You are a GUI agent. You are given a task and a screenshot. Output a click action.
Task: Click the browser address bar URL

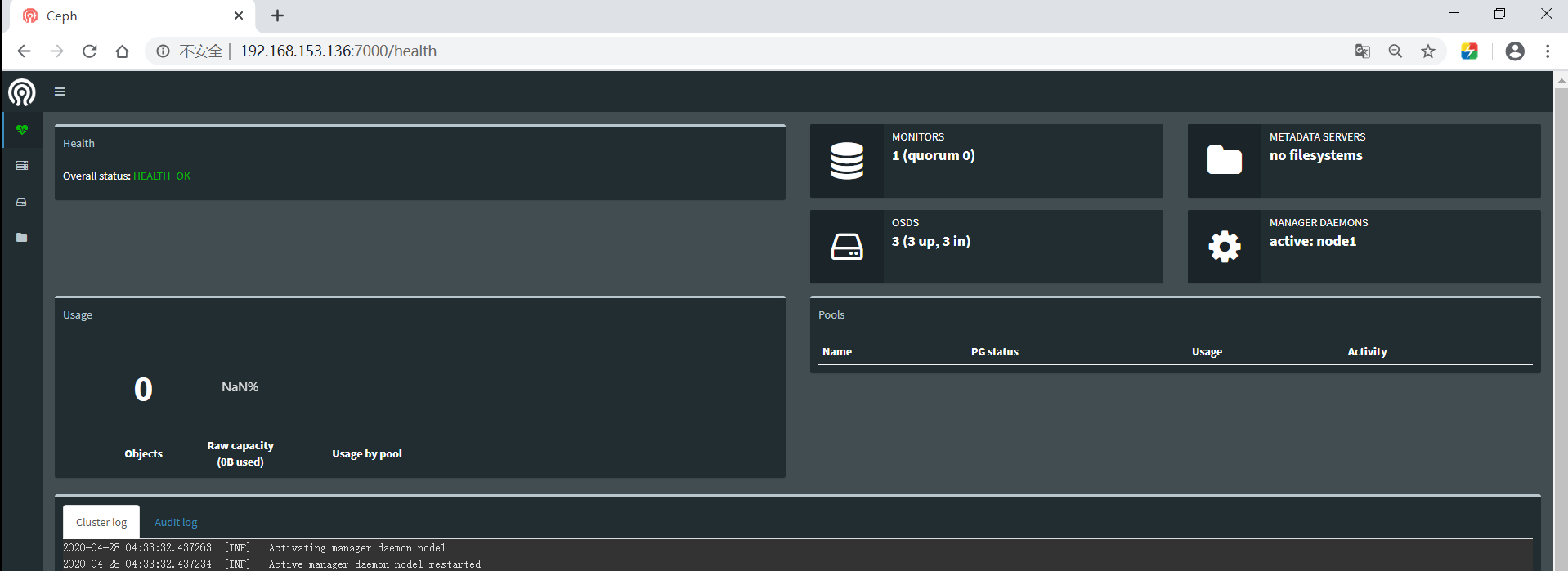[338, 51]
